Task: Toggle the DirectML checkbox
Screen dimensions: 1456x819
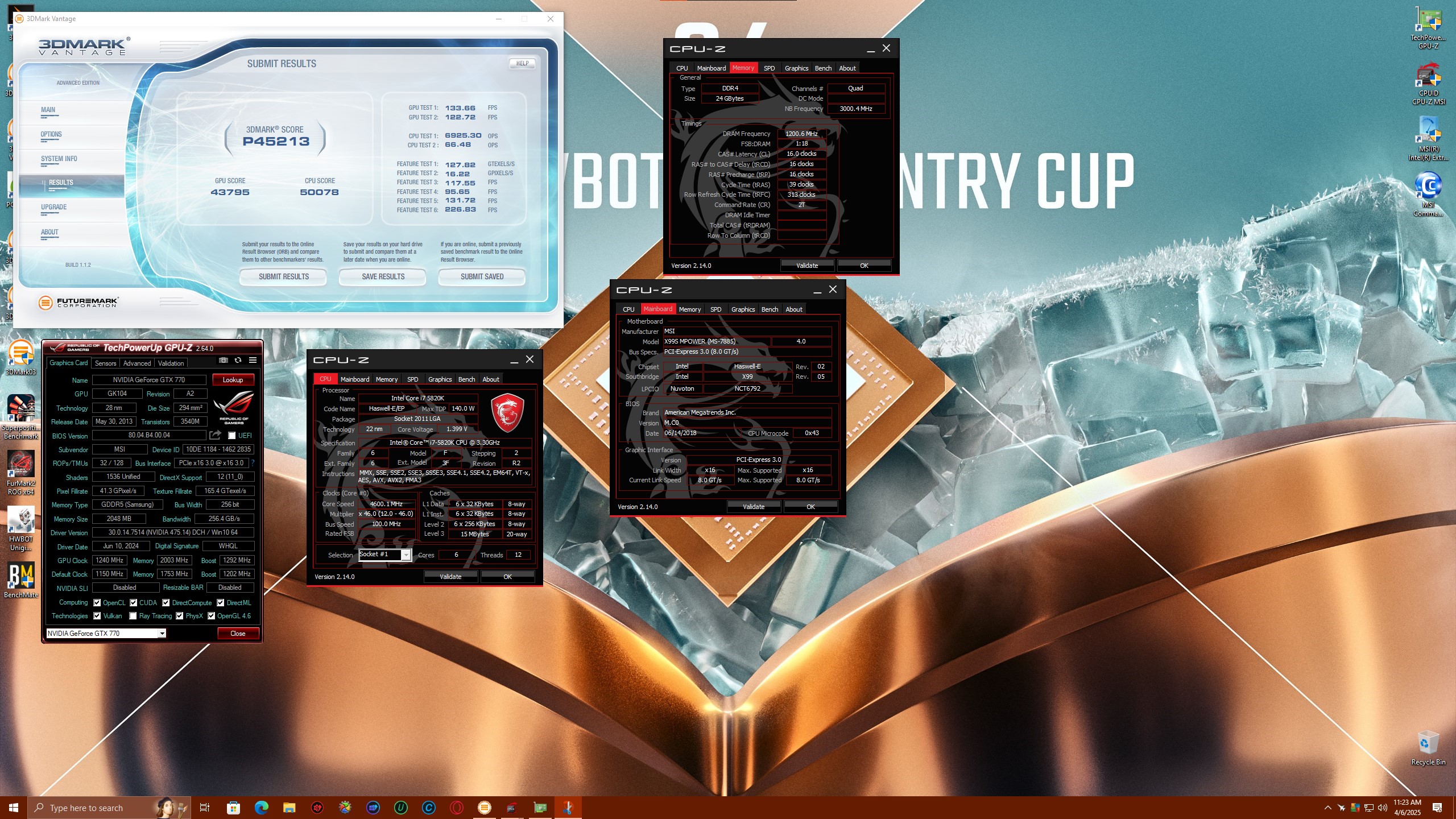Action: [x=221, y=603]
